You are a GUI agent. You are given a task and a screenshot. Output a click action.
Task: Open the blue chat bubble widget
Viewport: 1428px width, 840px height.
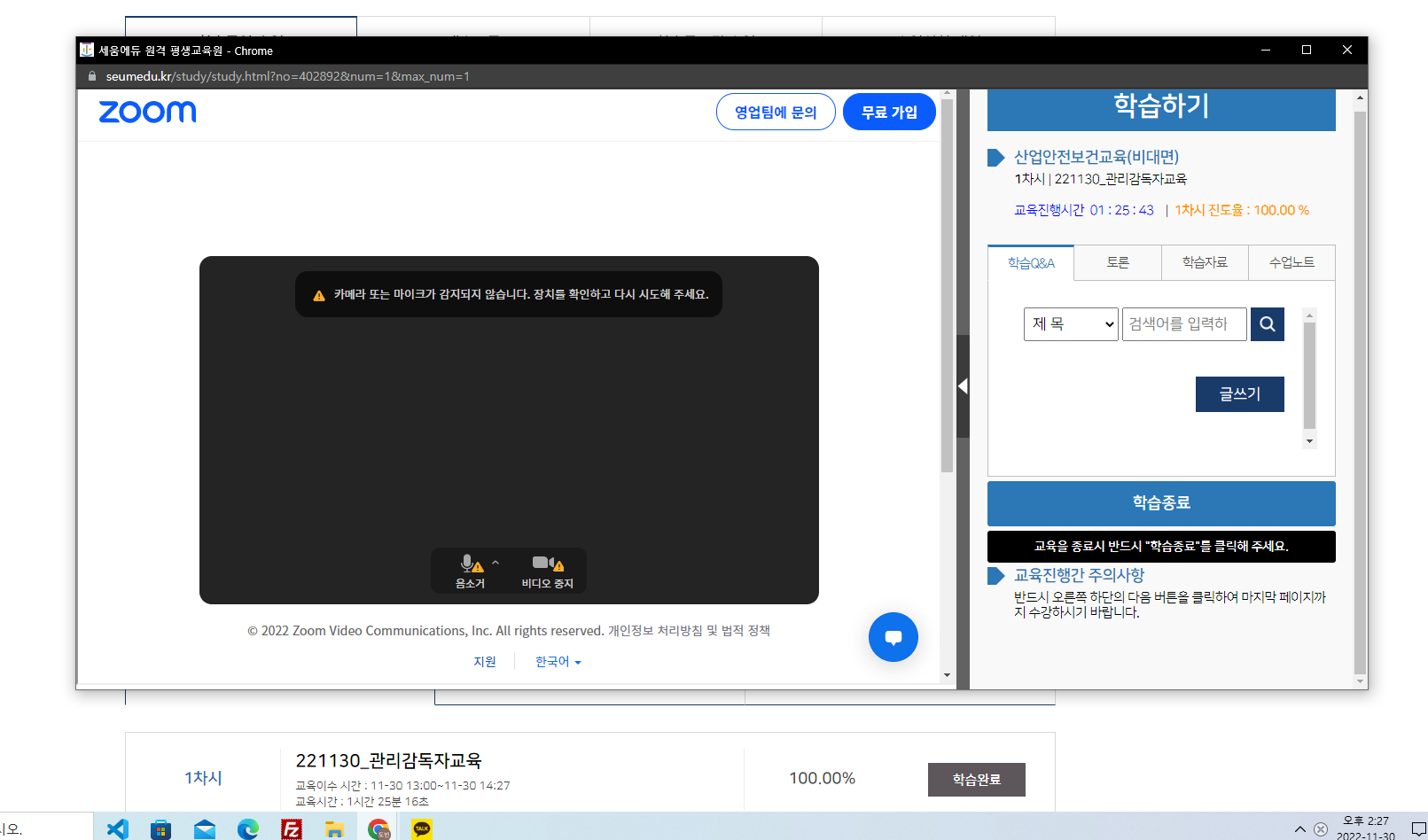click(893, 637)
